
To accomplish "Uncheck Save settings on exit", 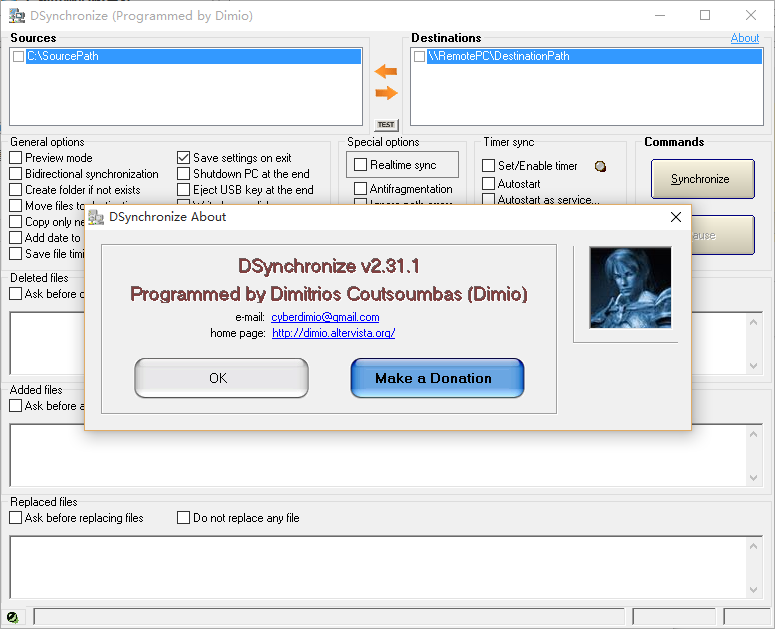I will point(184,158).
